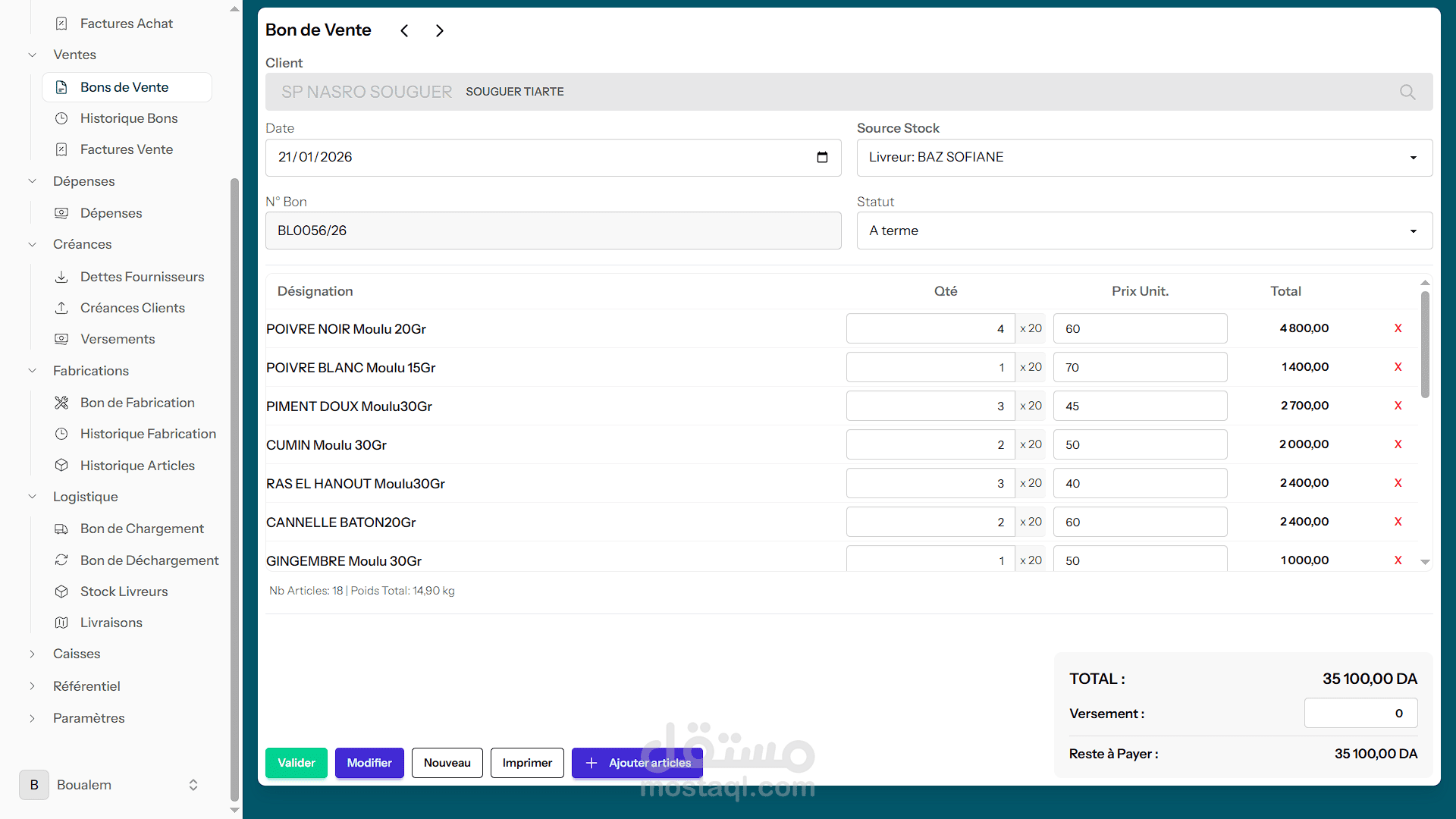Open Créances Clients menu item
The width and height of the screenshot is (1456, 819).
point(132,308)
